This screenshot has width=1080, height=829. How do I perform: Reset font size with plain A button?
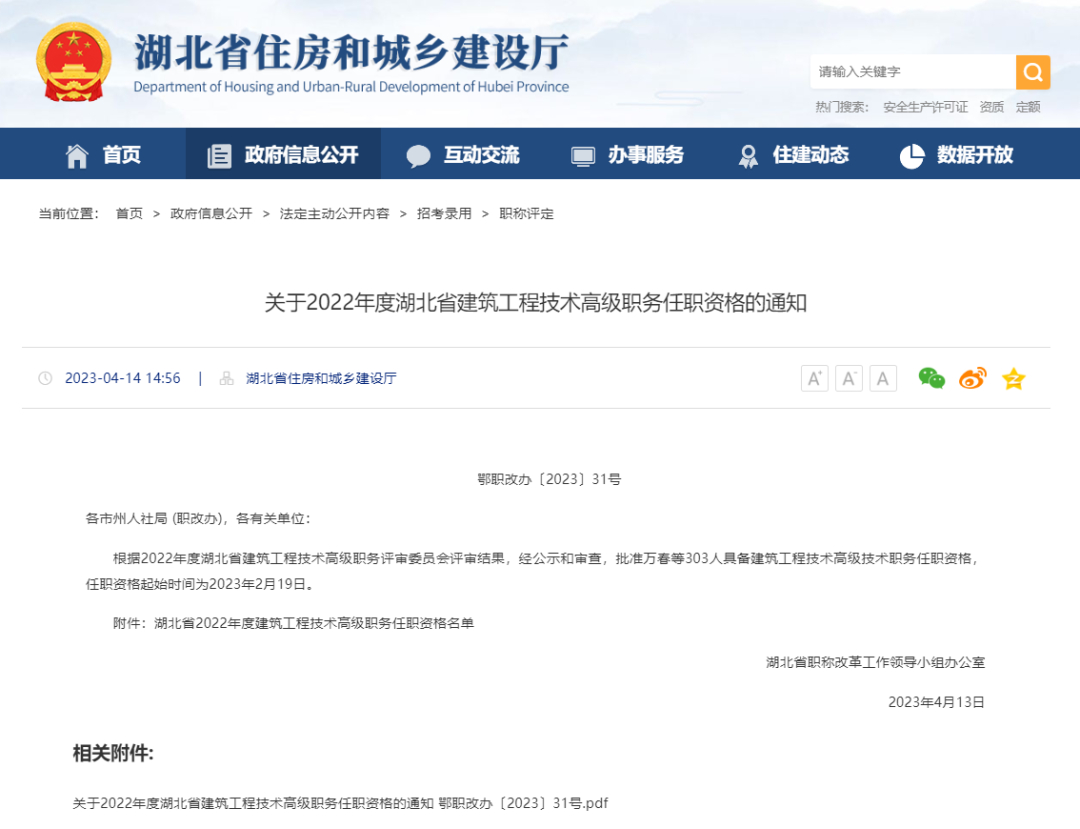(x=882, y=378)
